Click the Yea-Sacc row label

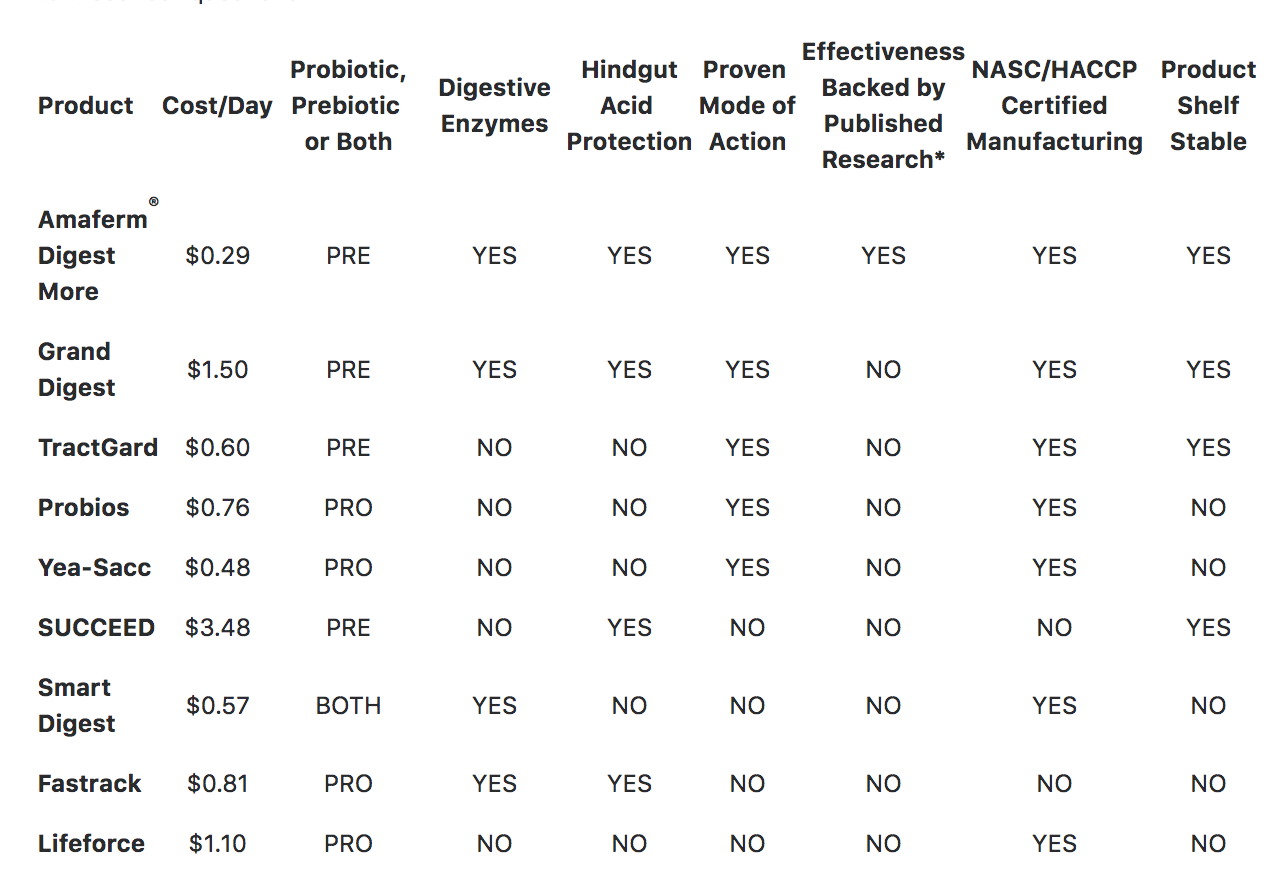pyautogui.click(x=95, y=568)
